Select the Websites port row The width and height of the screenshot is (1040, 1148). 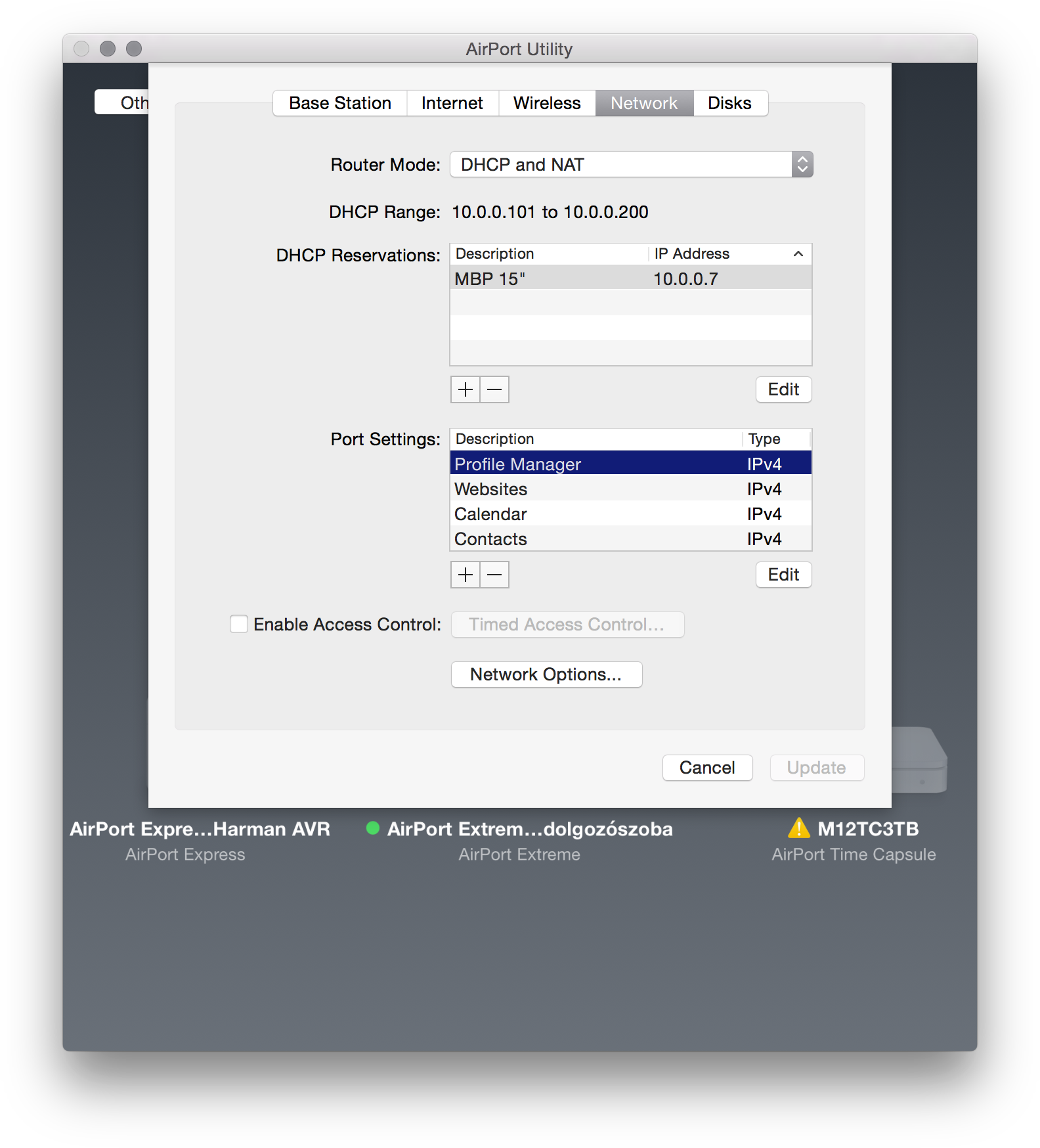point(631,489)
